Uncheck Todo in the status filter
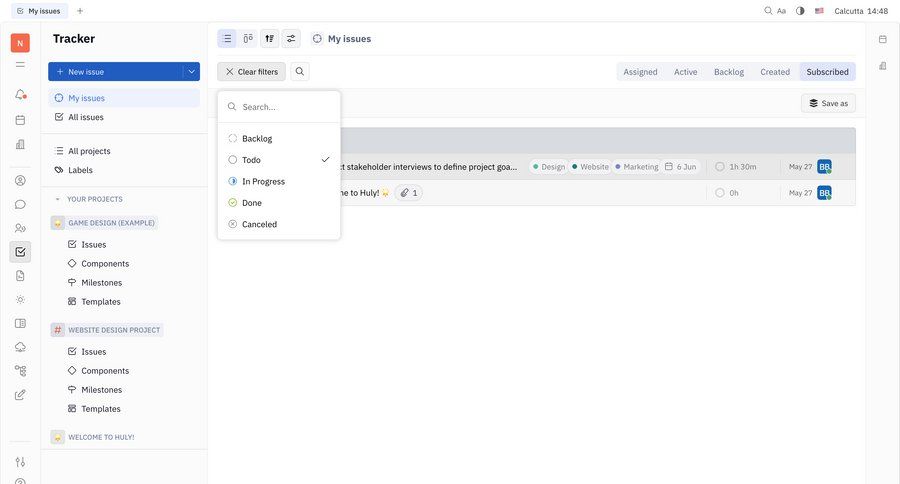Screen dimensions: 900x484 279,160
